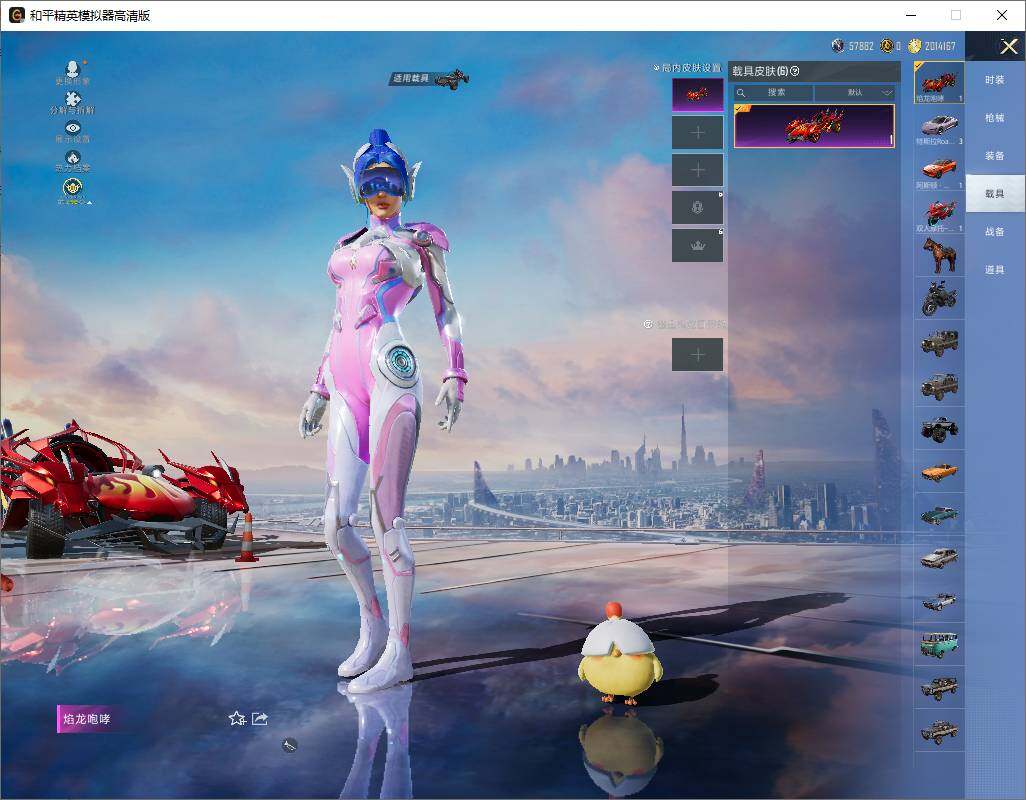This screenshot has height=800, width=1026.
Task: Click the game logo icon in title bar
Action: pyautogui.click(x=16, y=15)
